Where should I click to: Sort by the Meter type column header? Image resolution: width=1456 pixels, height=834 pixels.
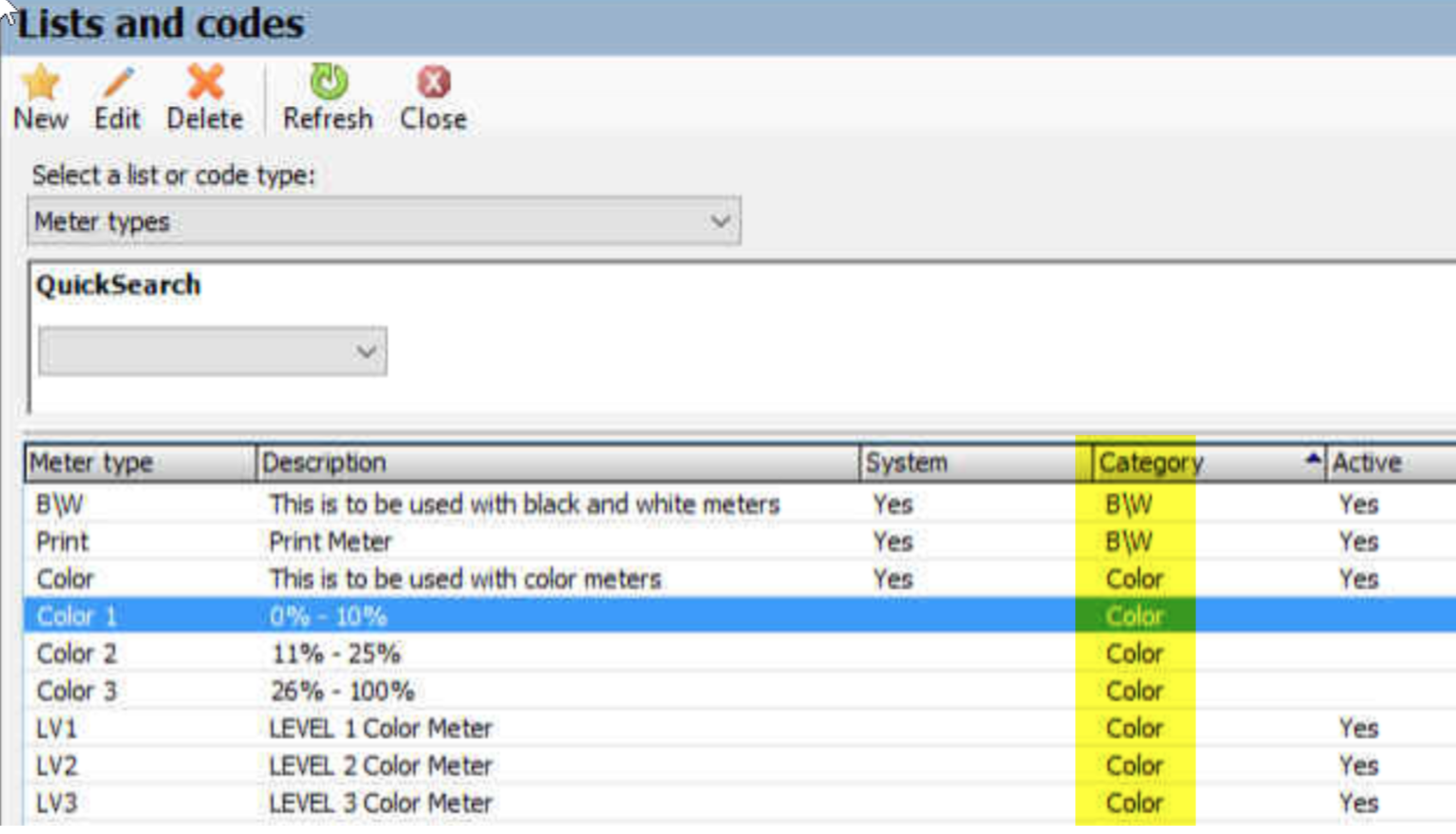click(140, 462)
